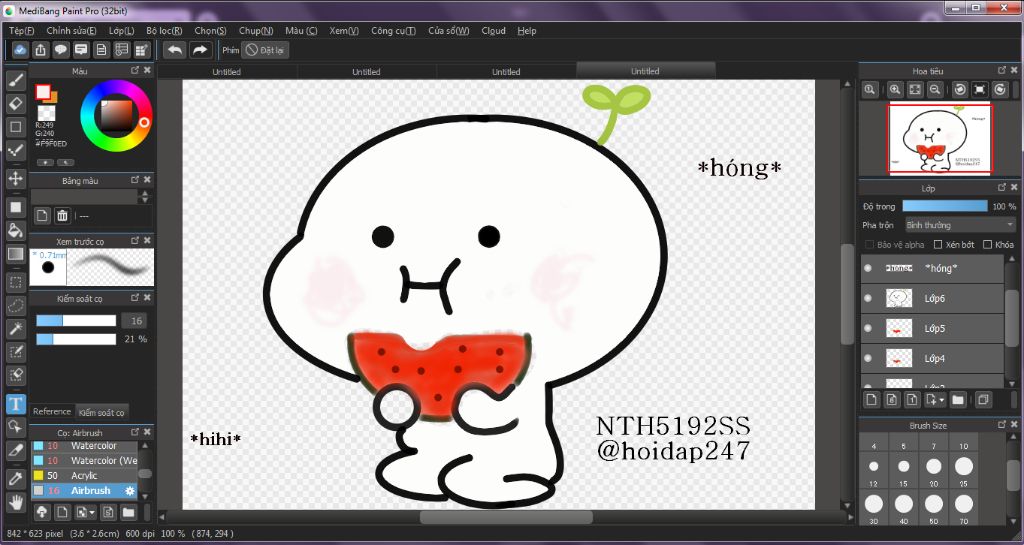Image resolution: width=1024 pixels, height=545 pixels.
Task: Toggle visibility of Lớp6 layer
Action: click(868, 298)
